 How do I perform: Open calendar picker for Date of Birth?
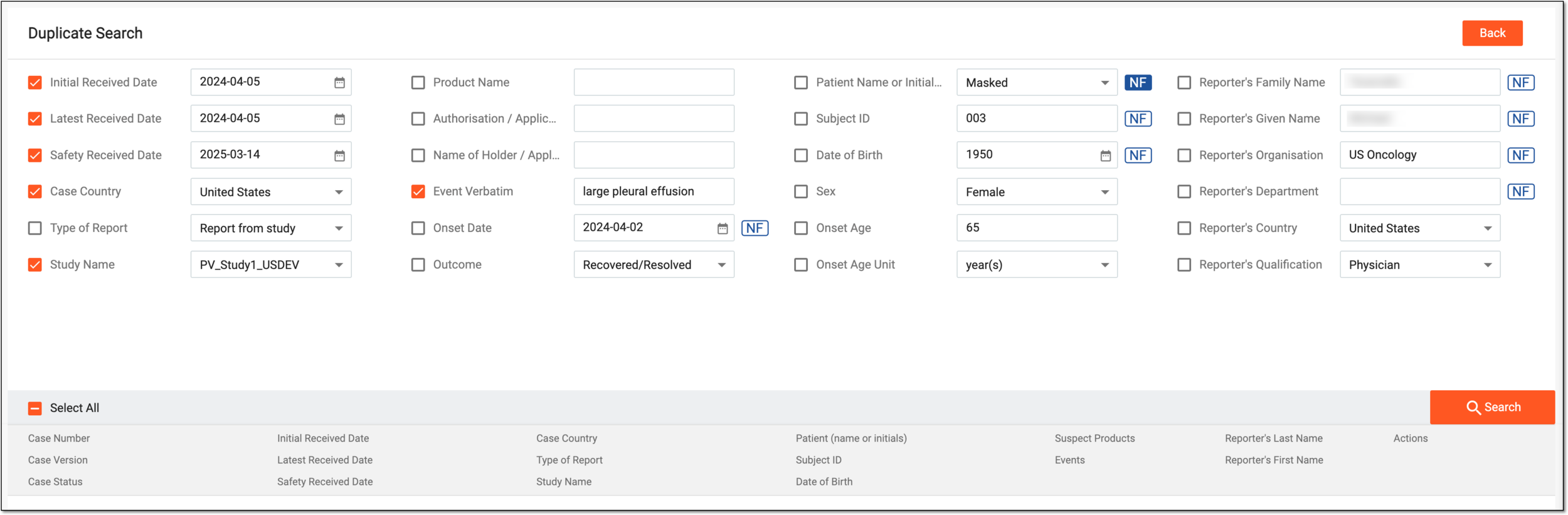(1106, 156)
